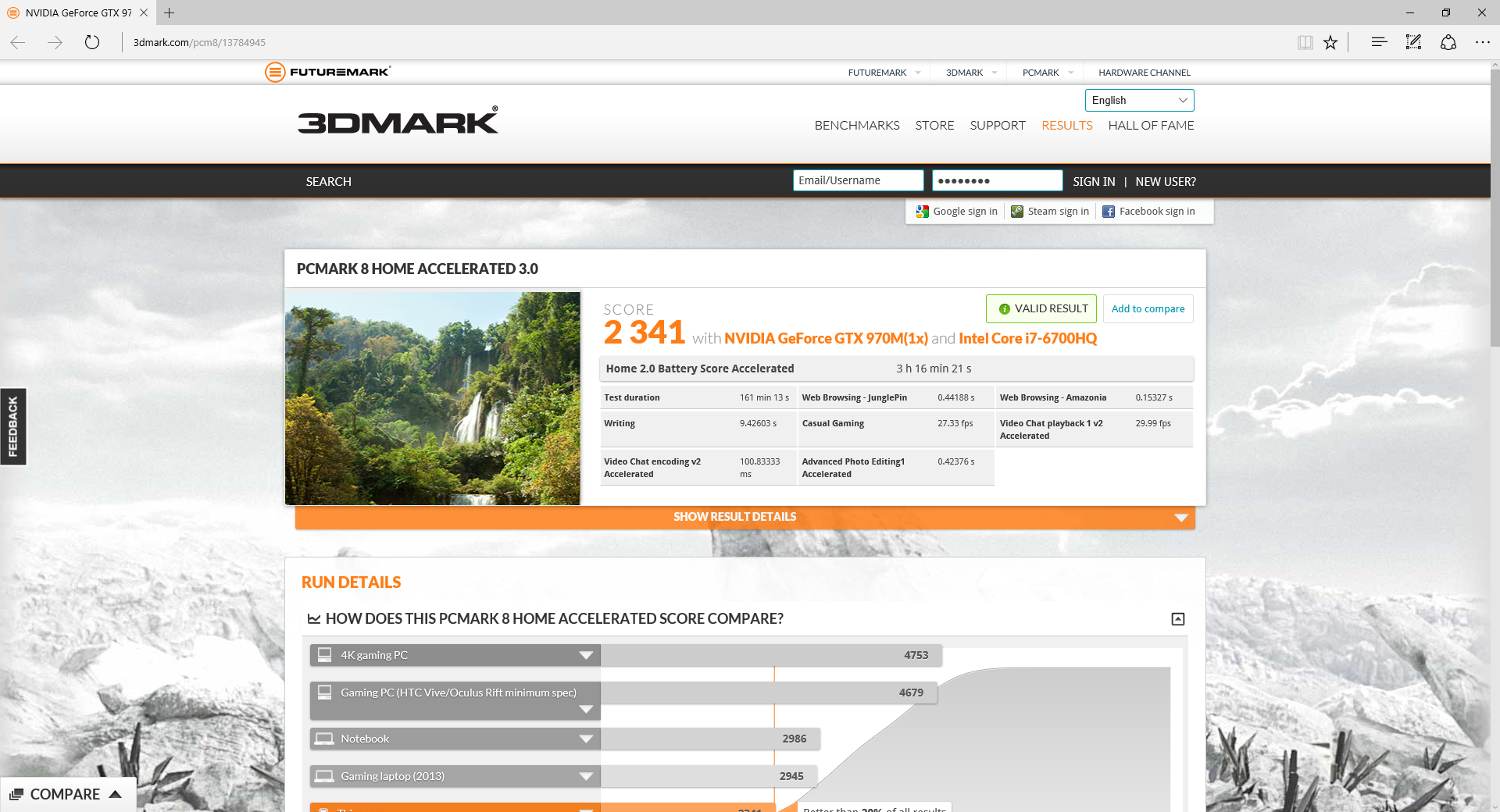Open the HARDWARE CHANNEL link
This screenshot has height=812, width=1500.
tap(1145, 73)
